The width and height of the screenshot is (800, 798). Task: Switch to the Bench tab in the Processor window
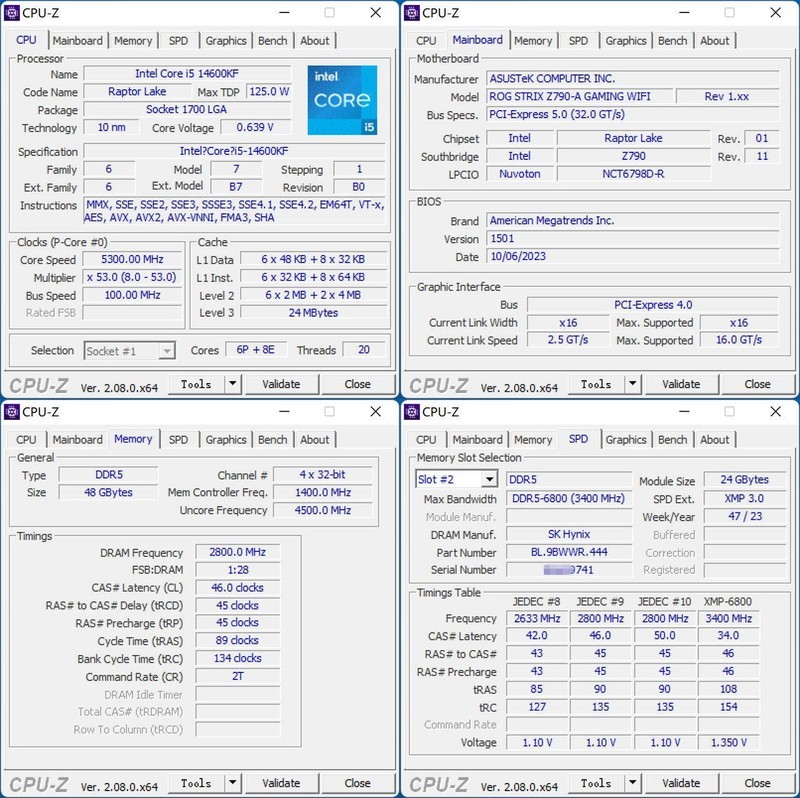click(273, 41)
